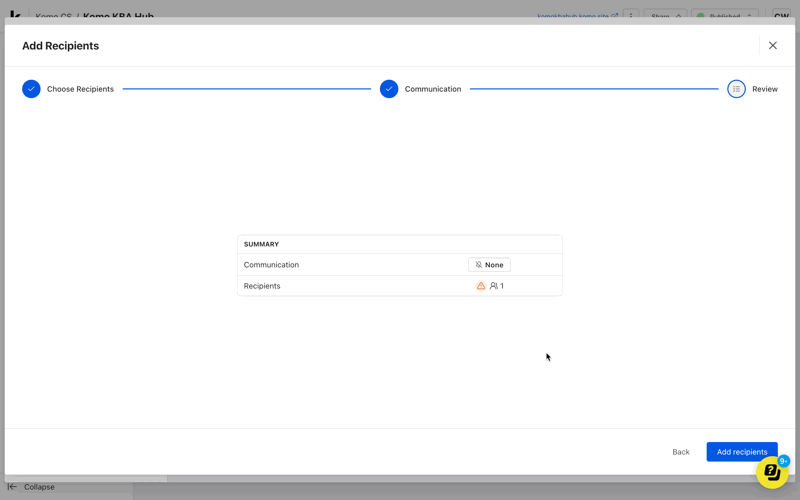Click the Communication step checkmark circle
This screenshot has width=800, height=500.
pos(389,89)
